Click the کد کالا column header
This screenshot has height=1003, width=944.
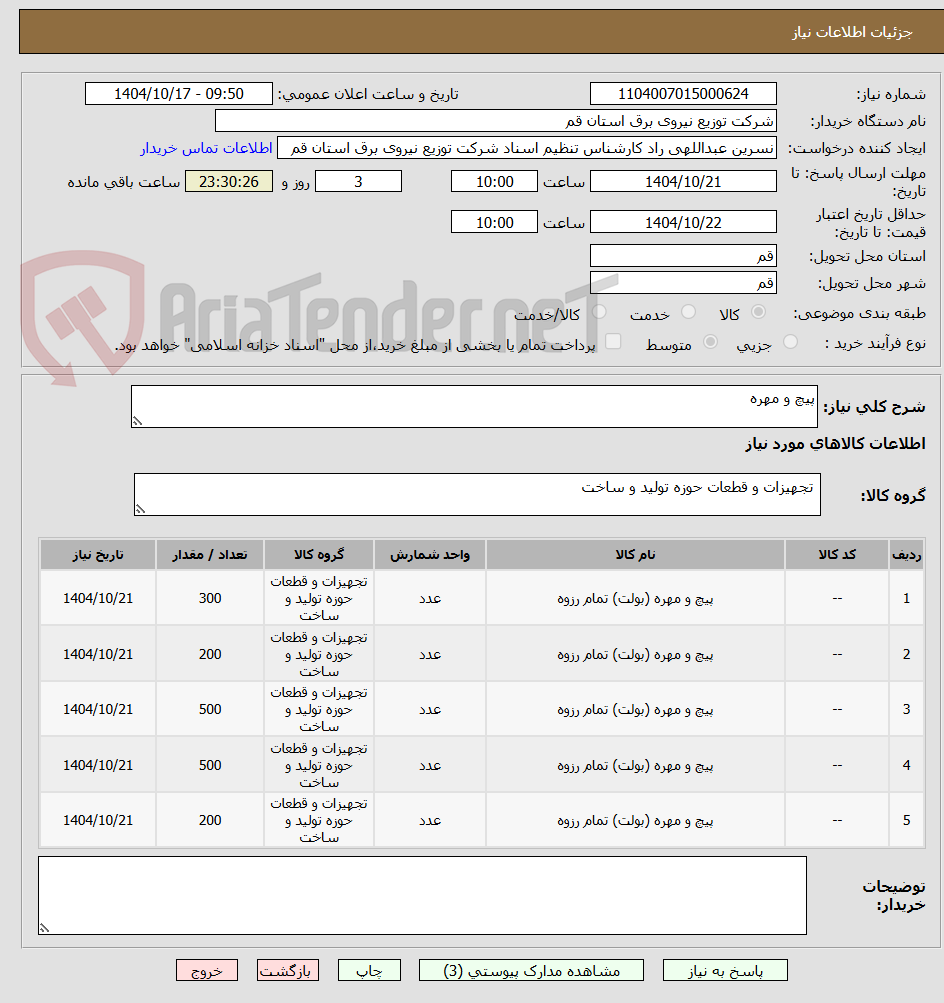pyautogui.click(x=837, y=555)
